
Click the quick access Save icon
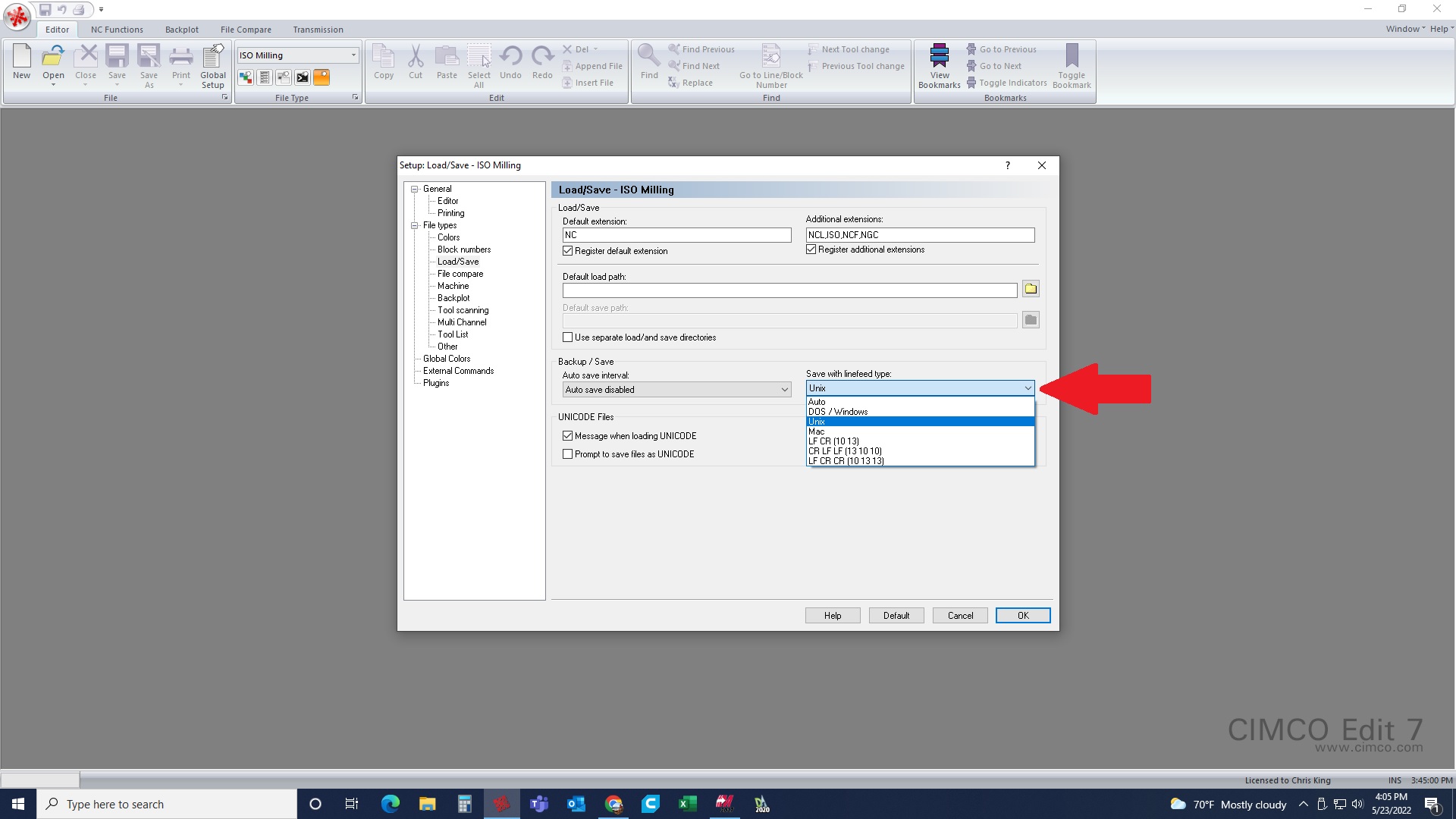pyautogui.click(x=45, y=10)
